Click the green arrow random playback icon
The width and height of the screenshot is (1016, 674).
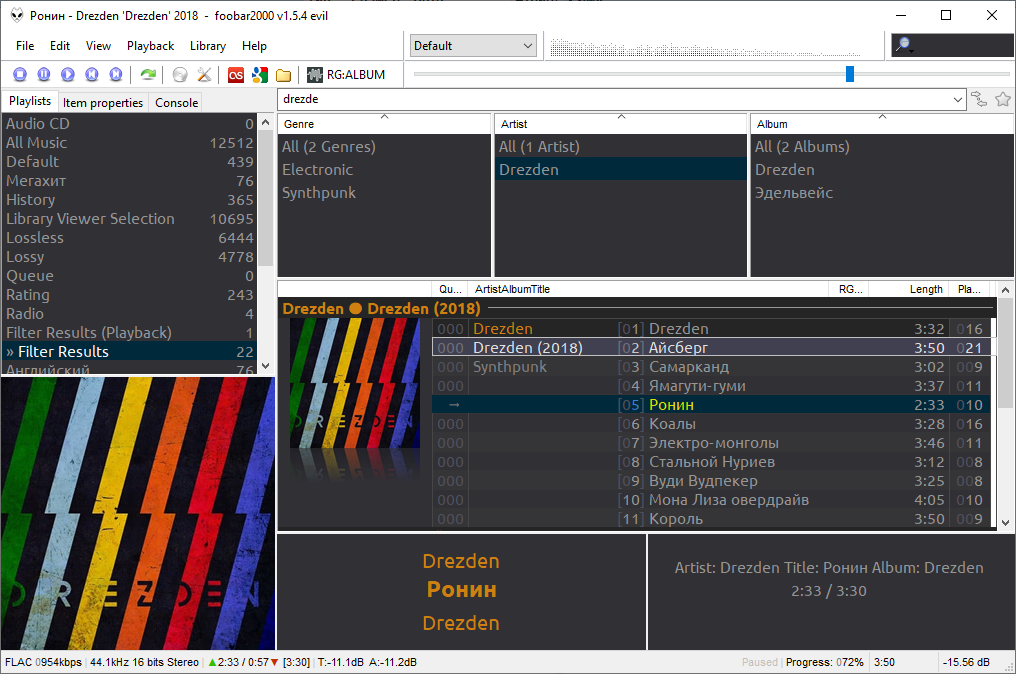pyautogui.click(x=148, y=74)
